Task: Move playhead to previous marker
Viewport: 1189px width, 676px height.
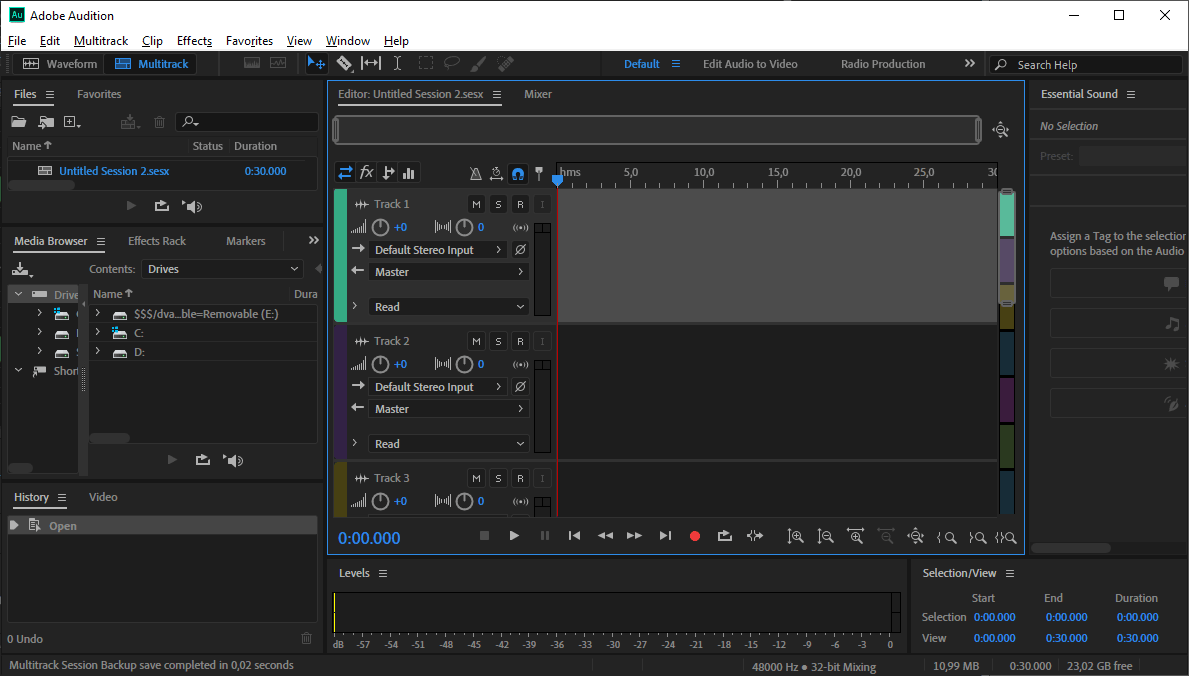Action: (x=575, y=536)
